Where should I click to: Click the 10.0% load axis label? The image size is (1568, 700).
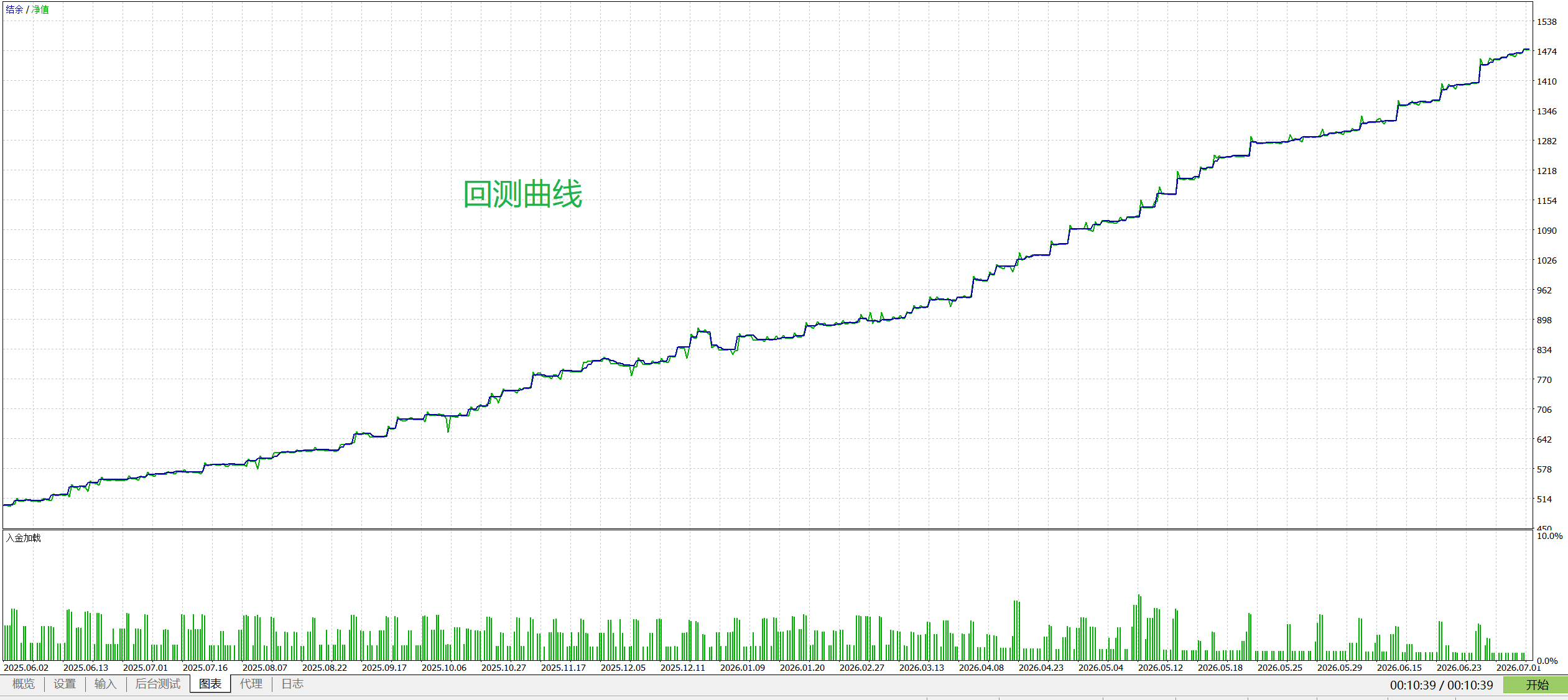point(1549,536)
